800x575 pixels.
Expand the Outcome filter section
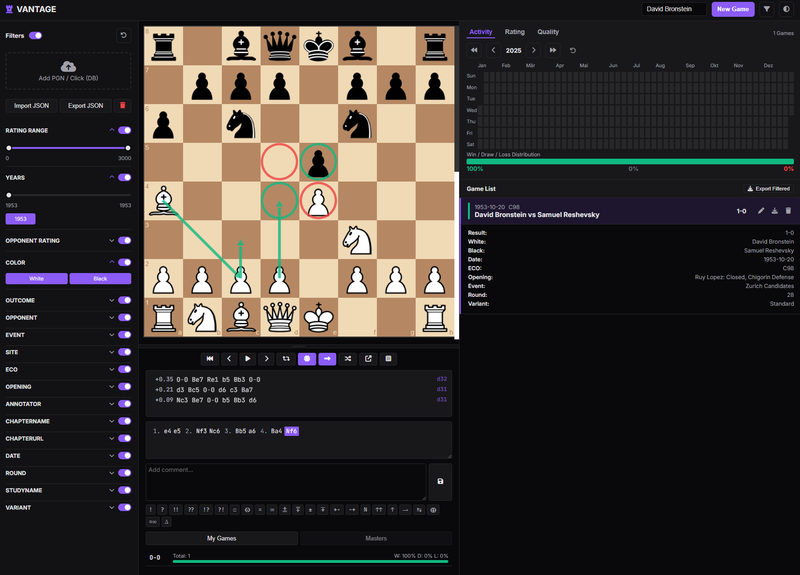point(112,300)
